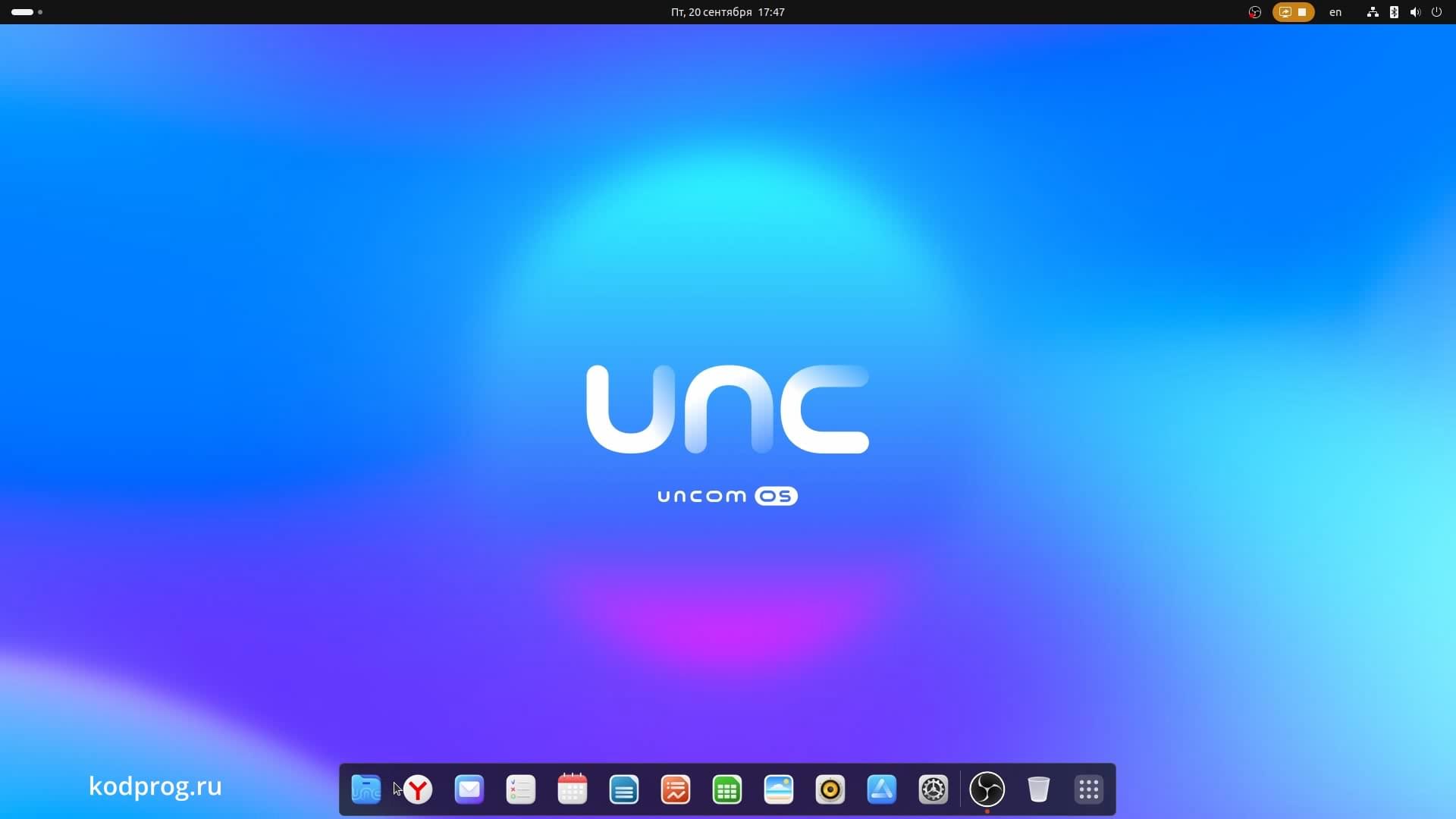
Task: Launch Yandex Browser from the dock
Action: coord(418,789)
